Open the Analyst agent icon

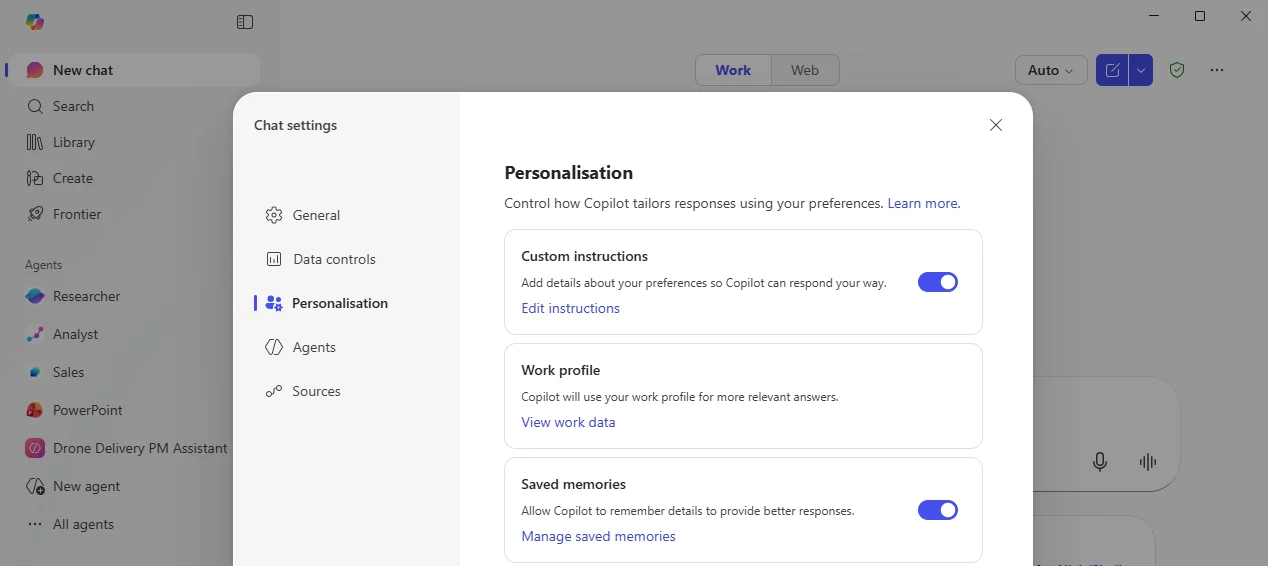point(35,334)
